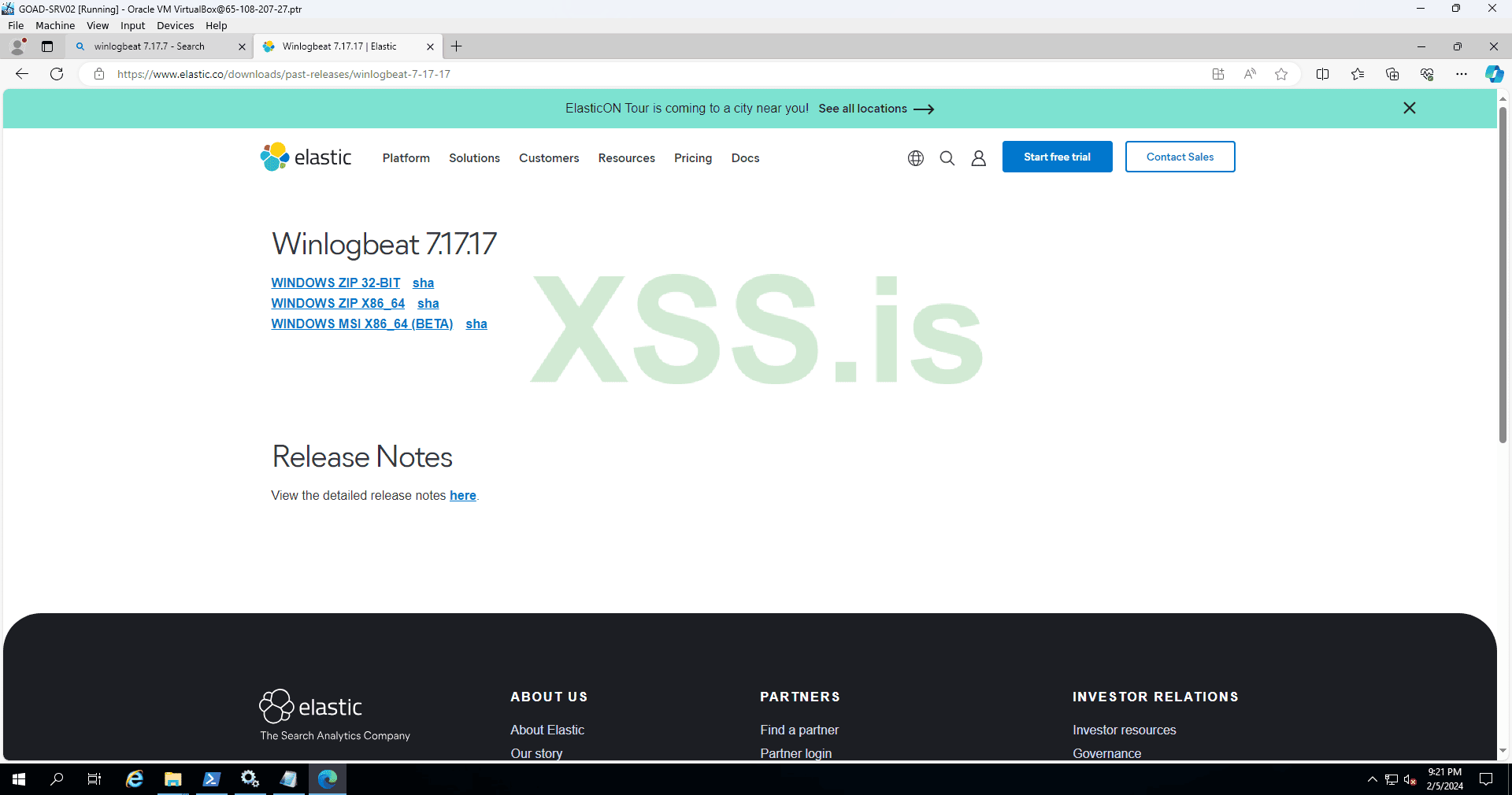Open a new browser tab
1512x795 pixels.
pyautogui.click(x=457, y=46)
